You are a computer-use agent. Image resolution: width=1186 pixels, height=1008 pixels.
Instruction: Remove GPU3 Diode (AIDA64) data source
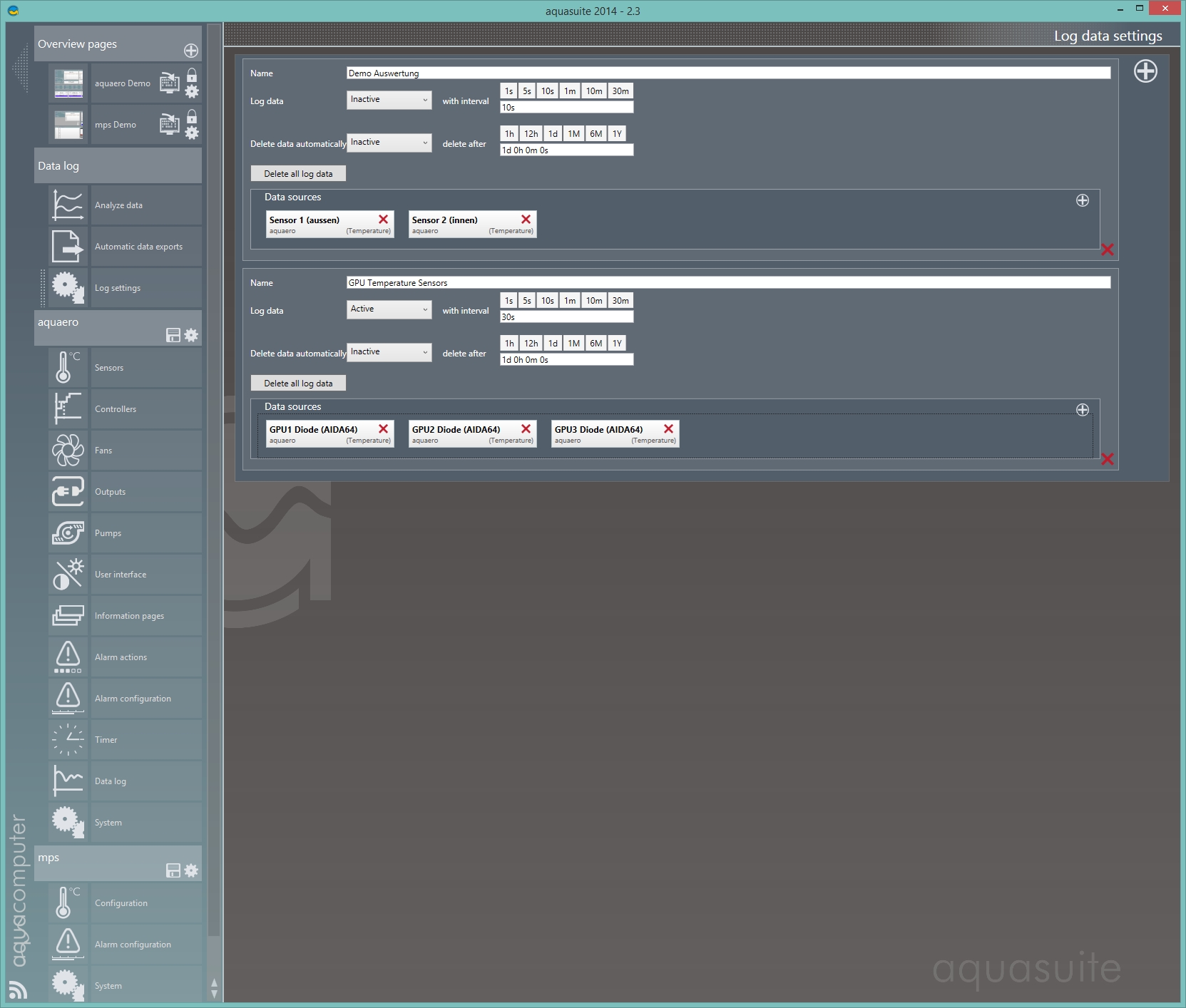[669, 429]
